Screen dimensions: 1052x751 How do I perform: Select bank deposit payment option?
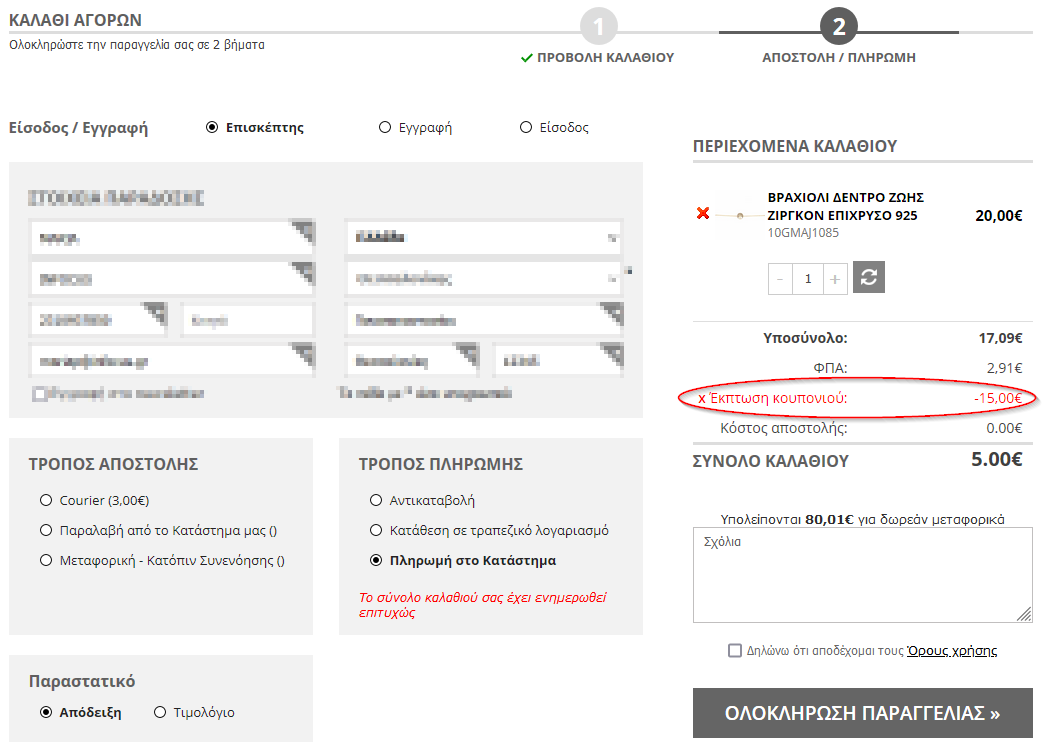click(376, 530)
